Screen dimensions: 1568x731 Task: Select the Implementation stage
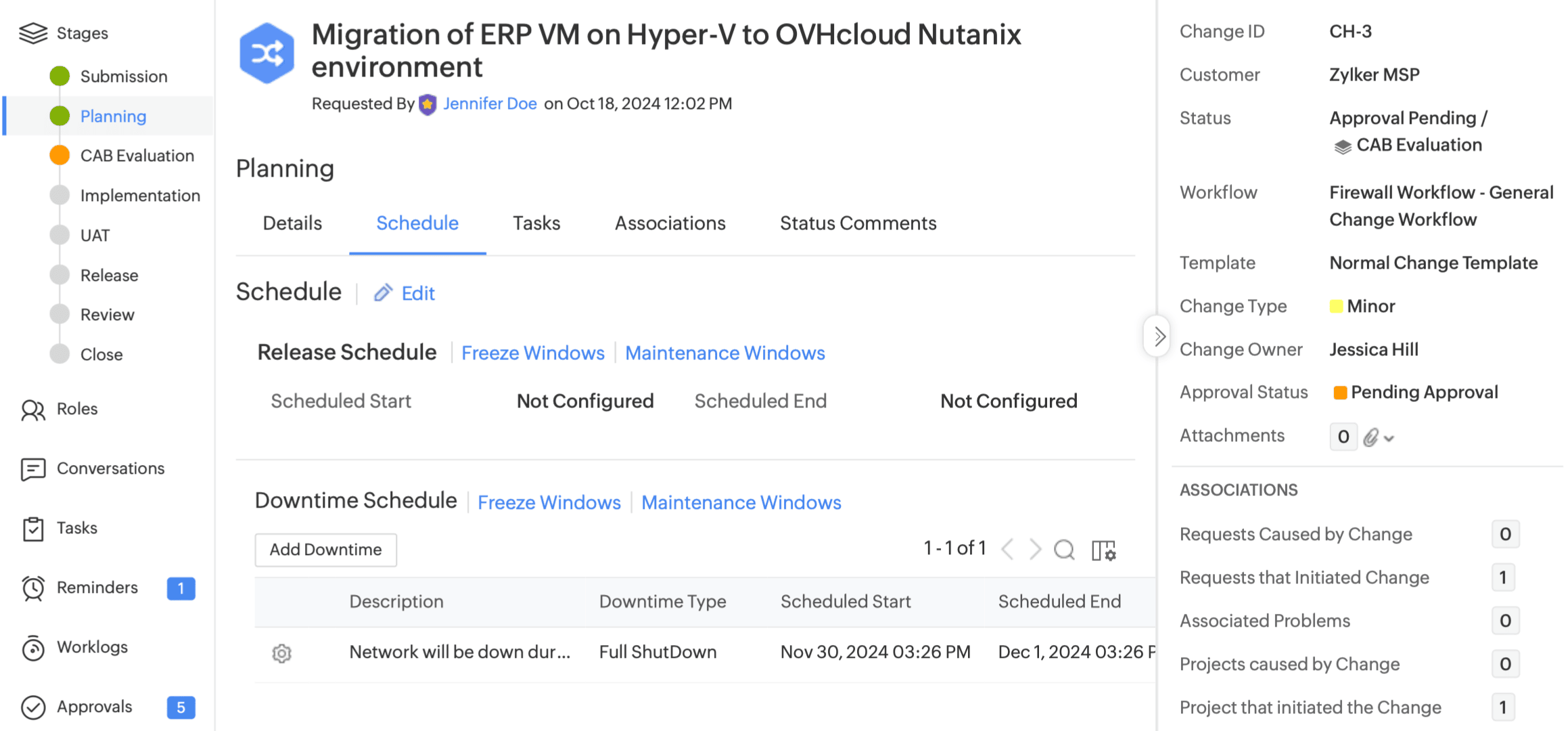[140, 196]
